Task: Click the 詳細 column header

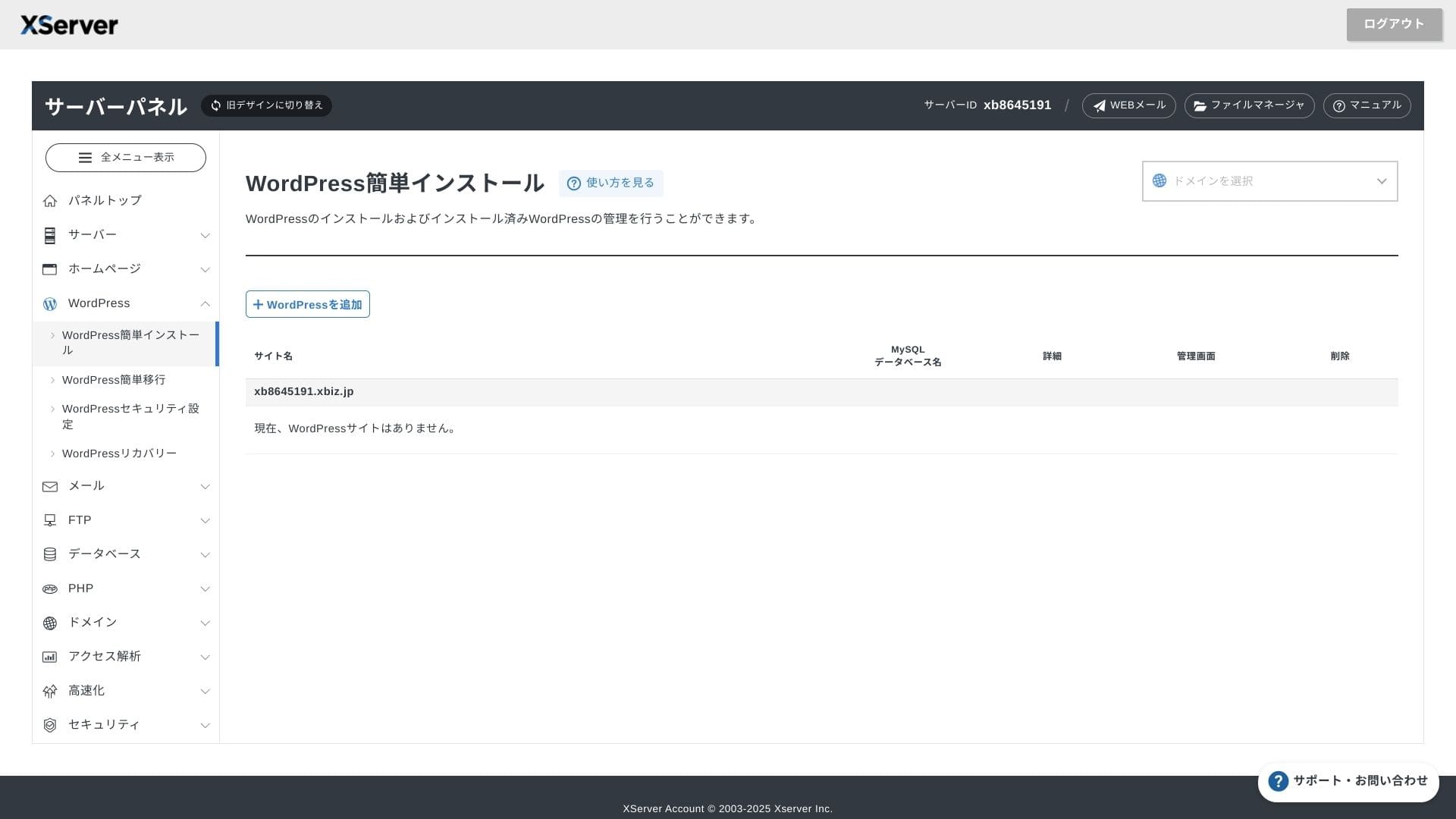Action: [1052, 356]
